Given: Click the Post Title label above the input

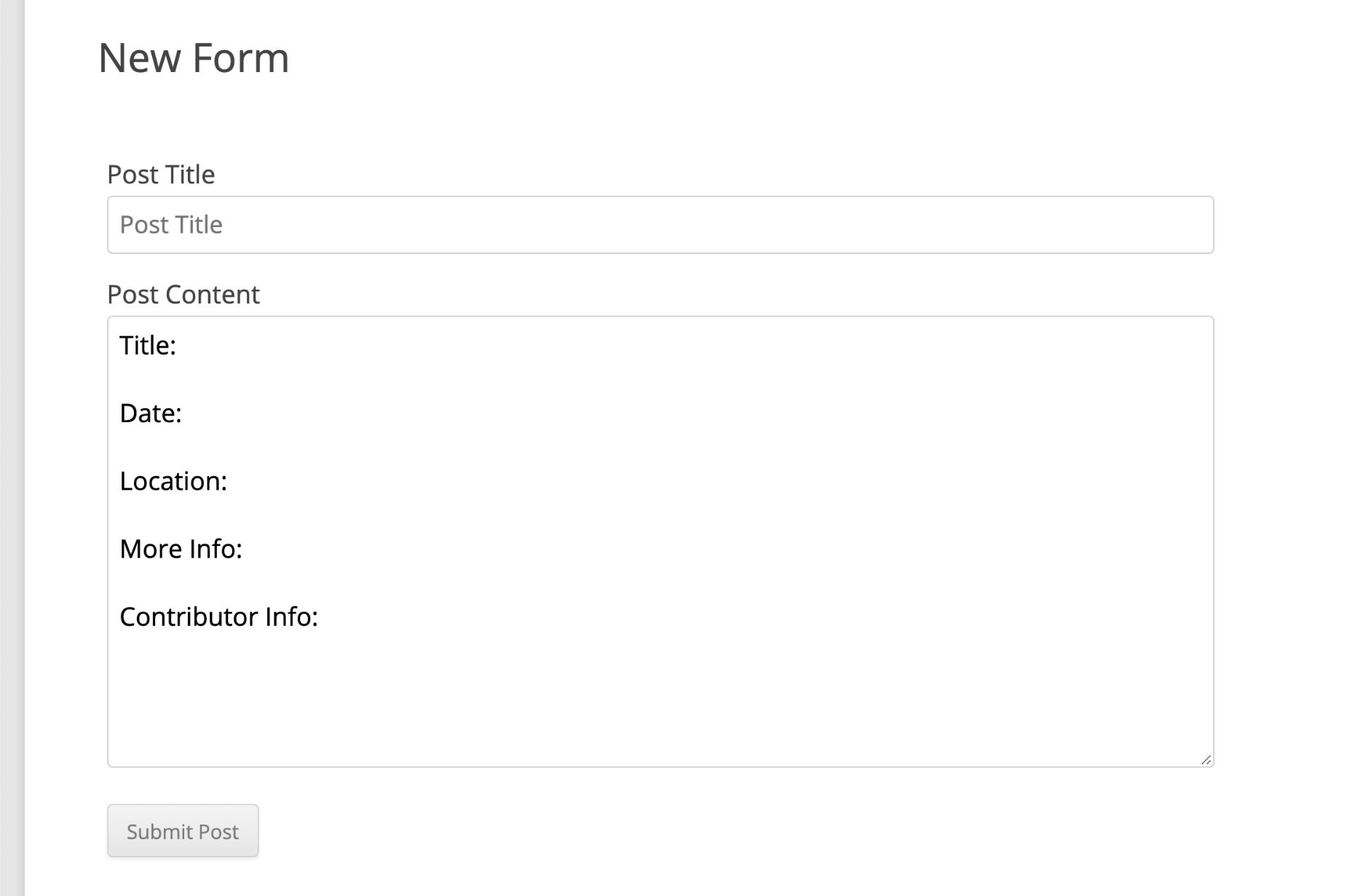Looking at the screenshot, I should click(161, 173).
